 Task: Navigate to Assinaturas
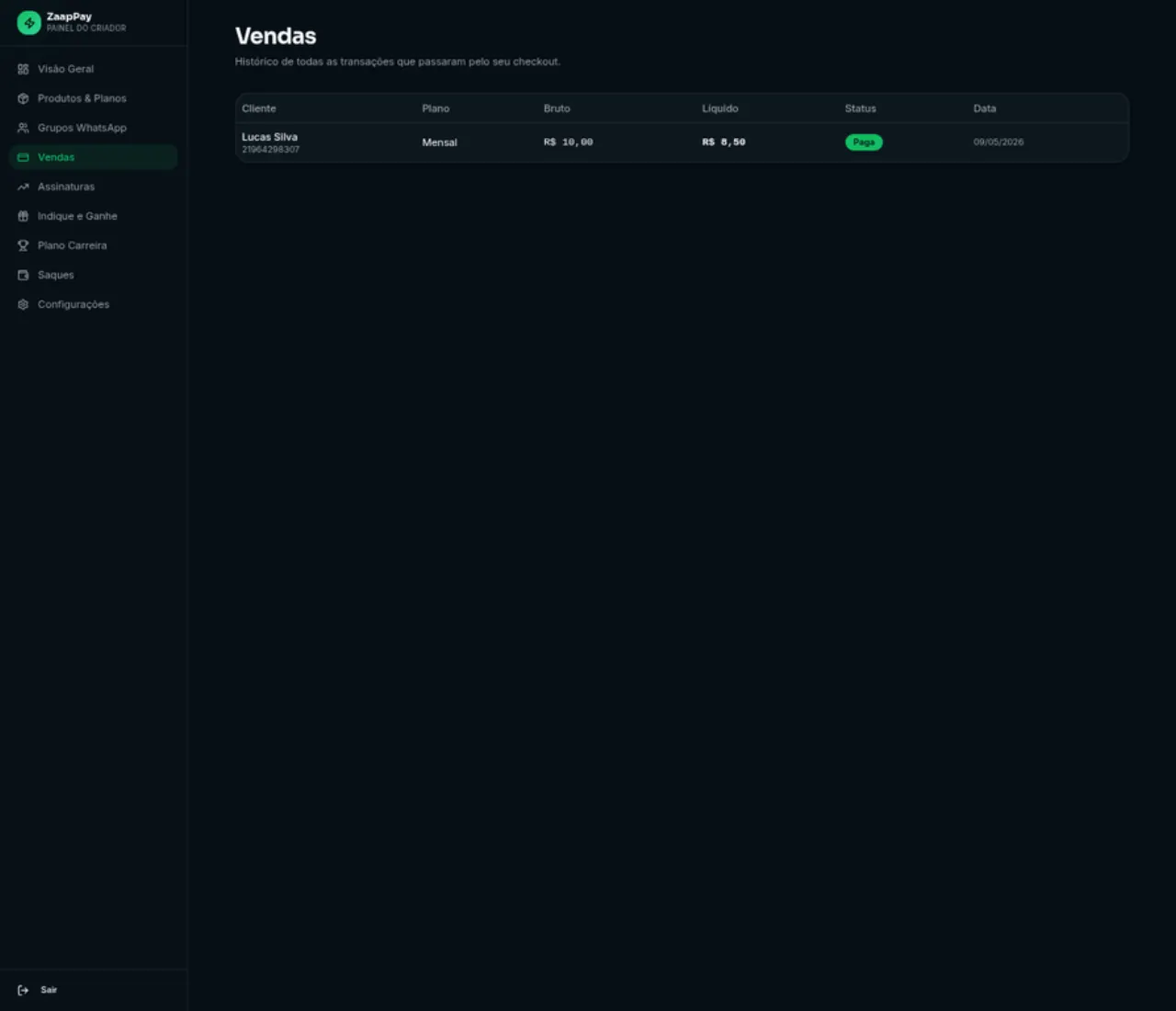click(x=93, y=187)
